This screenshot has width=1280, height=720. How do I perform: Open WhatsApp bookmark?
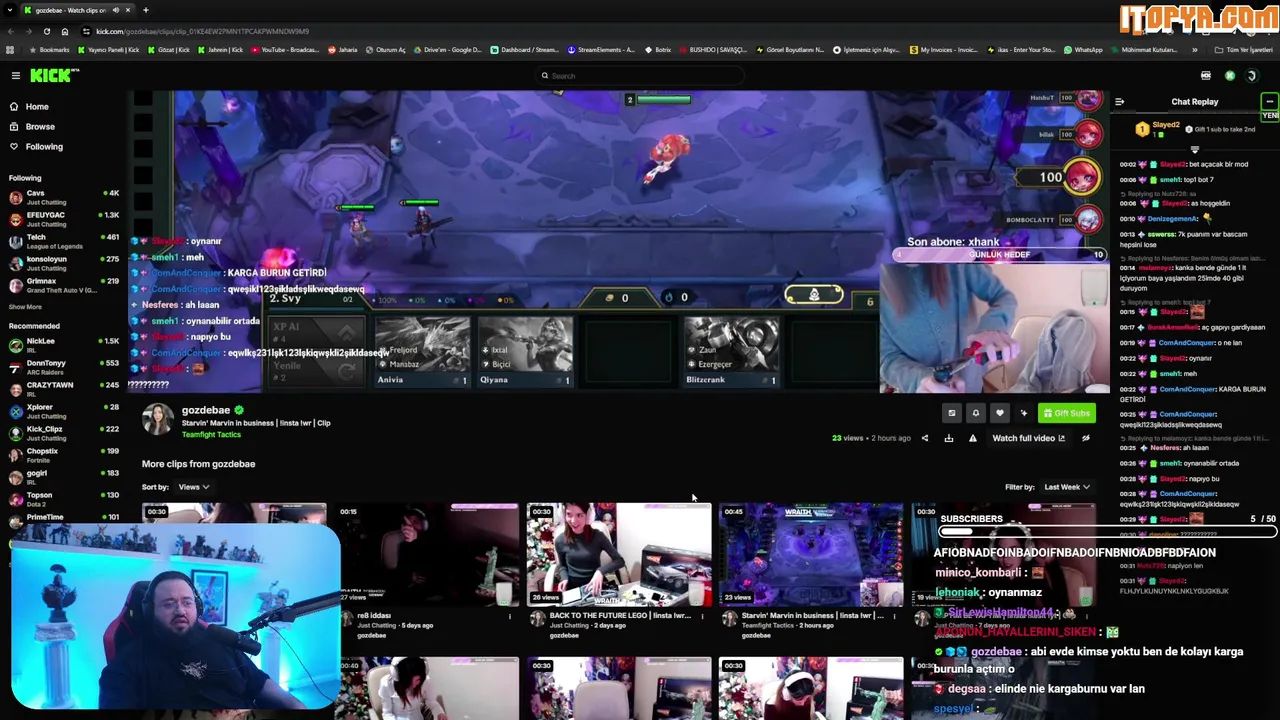[x=1083, y=49]
